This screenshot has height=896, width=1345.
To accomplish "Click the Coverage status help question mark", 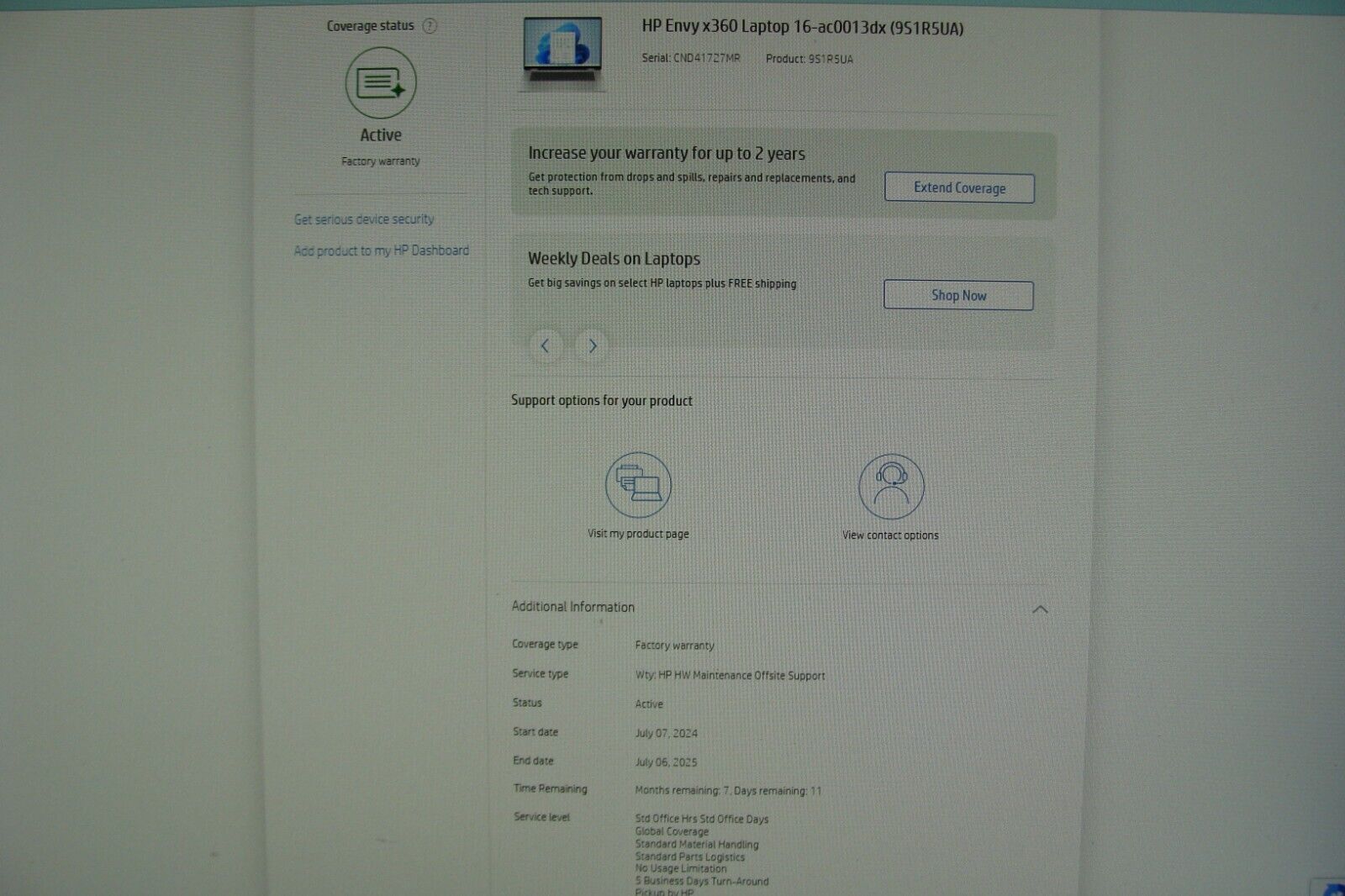I will (x=430, y=26).
